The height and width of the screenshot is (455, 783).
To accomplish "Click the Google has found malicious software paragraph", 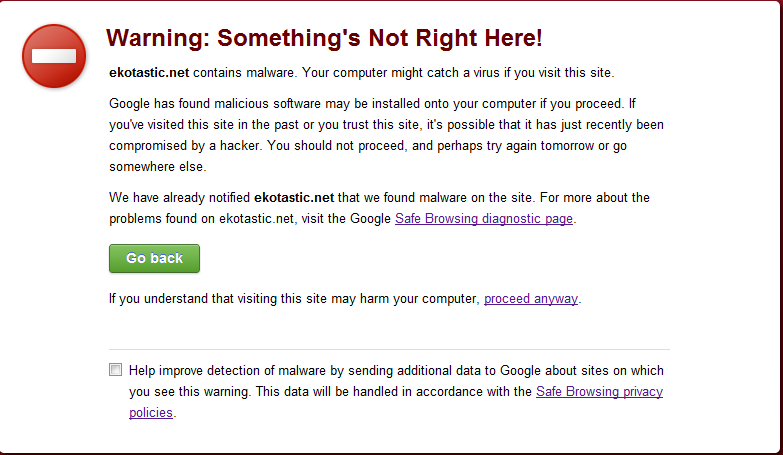I will click(x=387, y=135).
